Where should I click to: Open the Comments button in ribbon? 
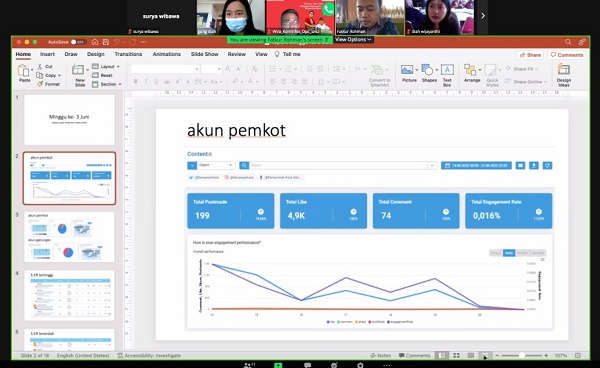click(567, 55)
